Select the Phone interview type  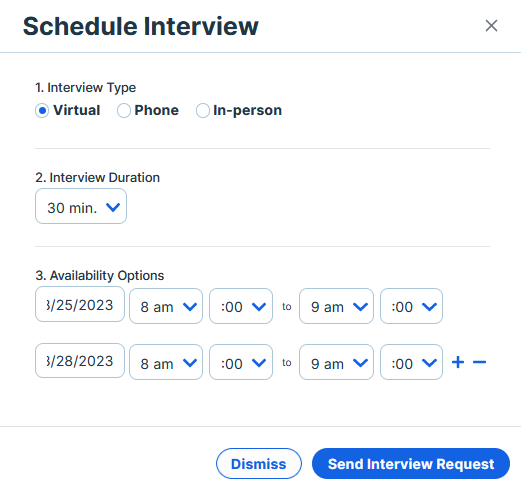pyautogui.click(x=124, y=110)
